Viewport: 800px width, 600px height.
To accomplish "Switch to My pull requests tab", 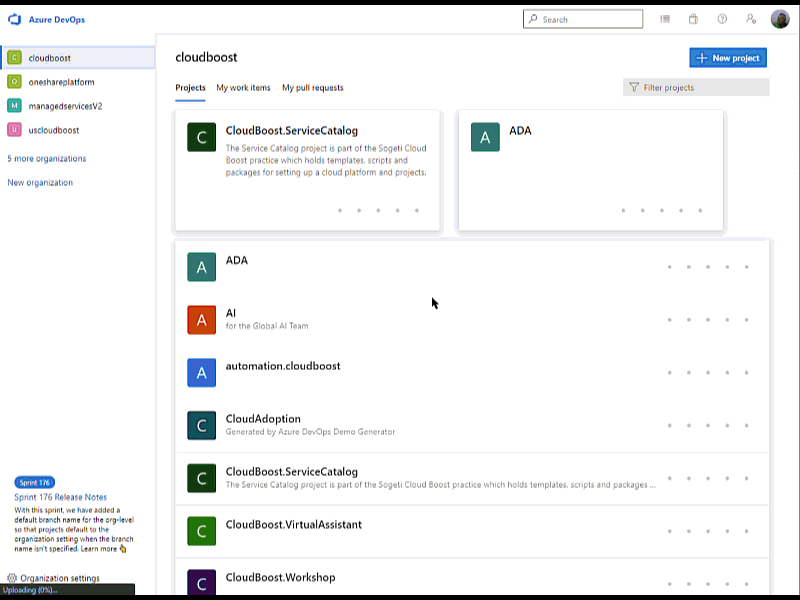I will click(x=312, y=88).
